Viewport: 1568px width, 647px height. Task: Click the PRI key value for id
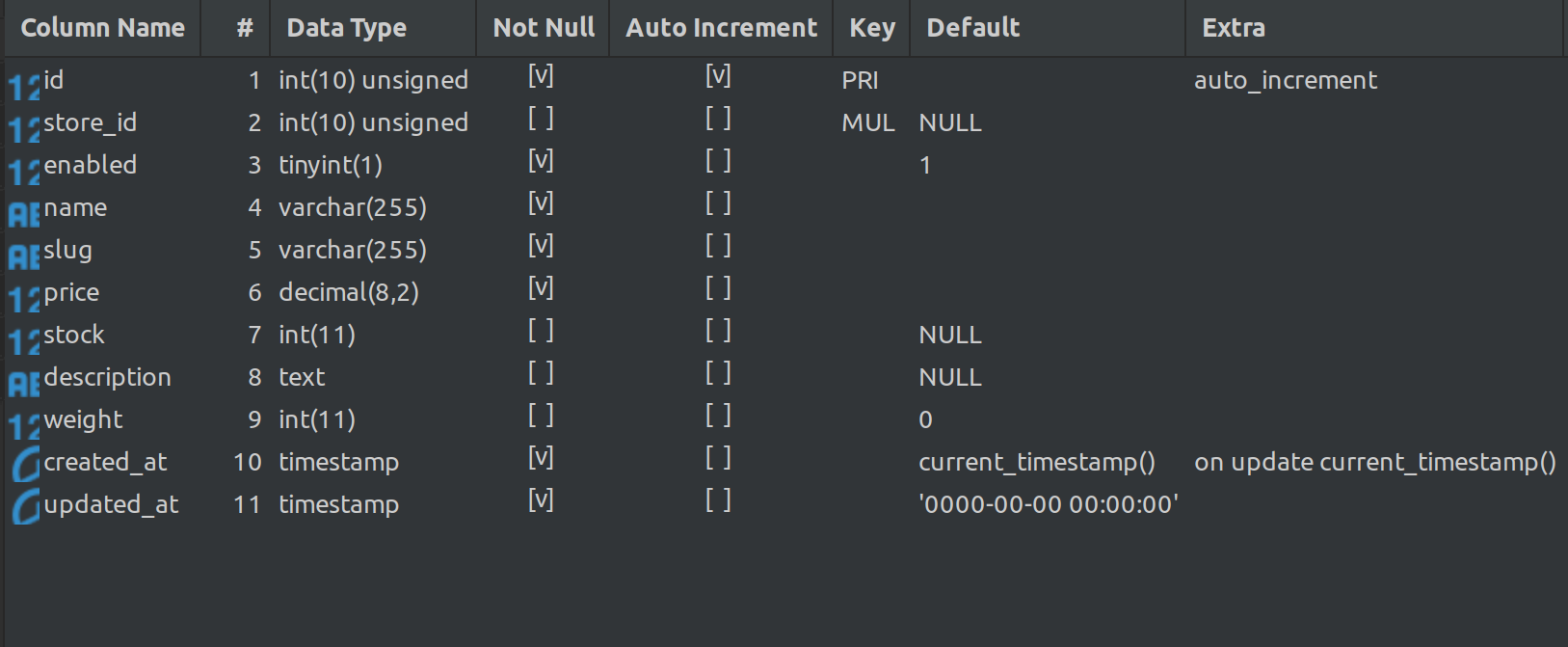[x=860, y=81]
